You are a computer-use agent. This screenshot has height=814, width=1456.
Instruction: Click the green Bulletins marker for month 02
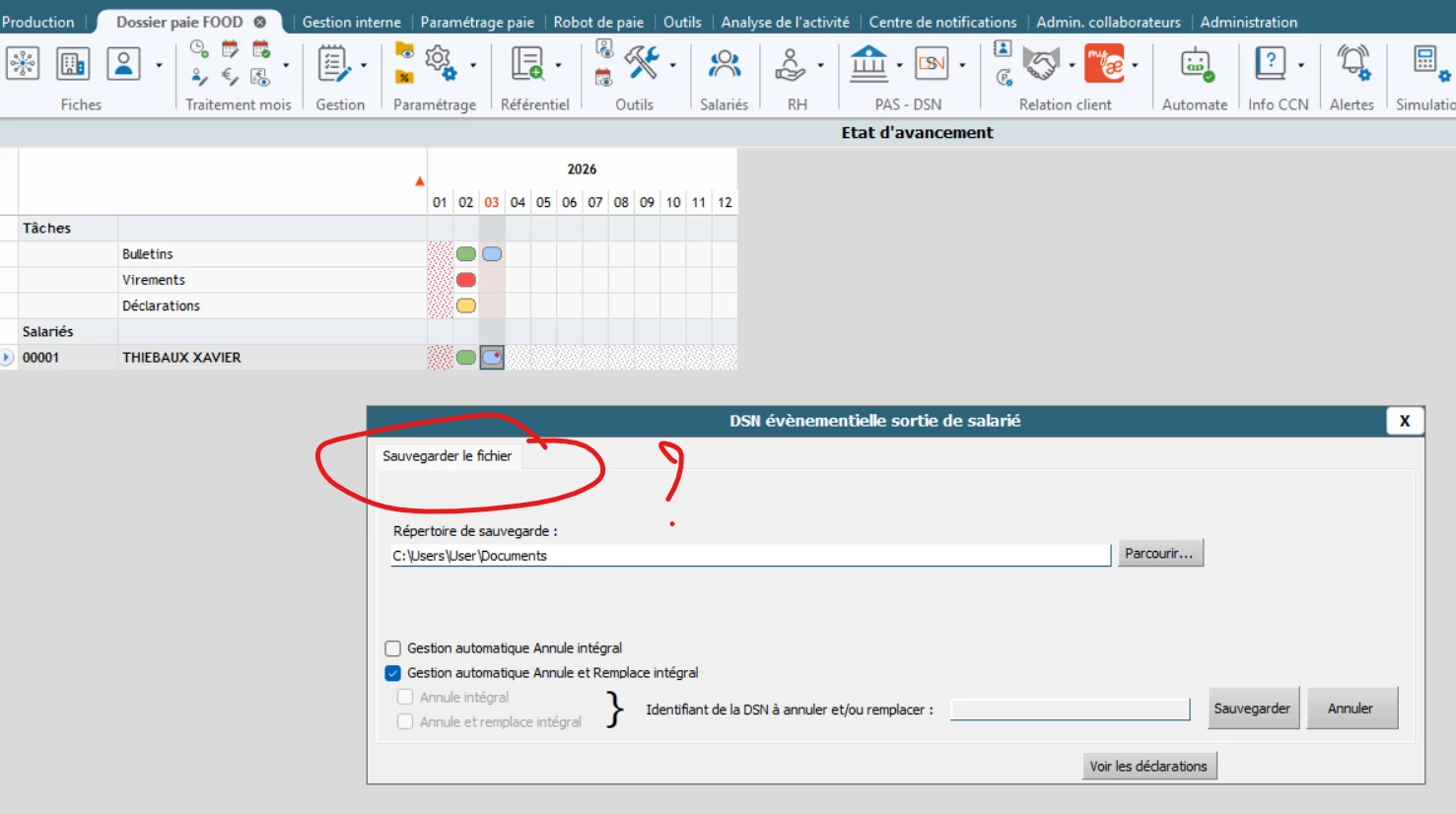click(x=466, y=254)
